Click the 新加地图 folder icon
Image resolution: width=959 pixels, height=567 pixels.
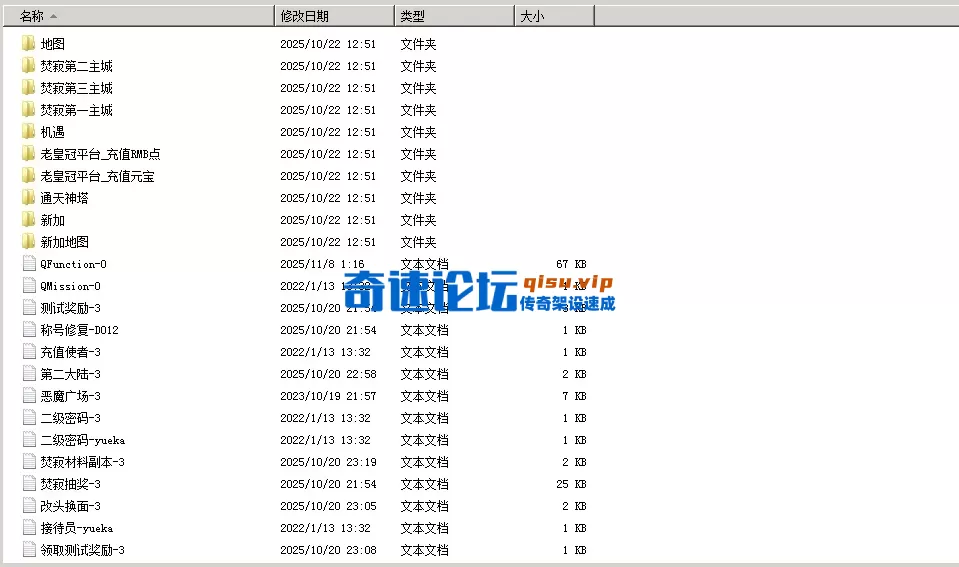(28, 242)
